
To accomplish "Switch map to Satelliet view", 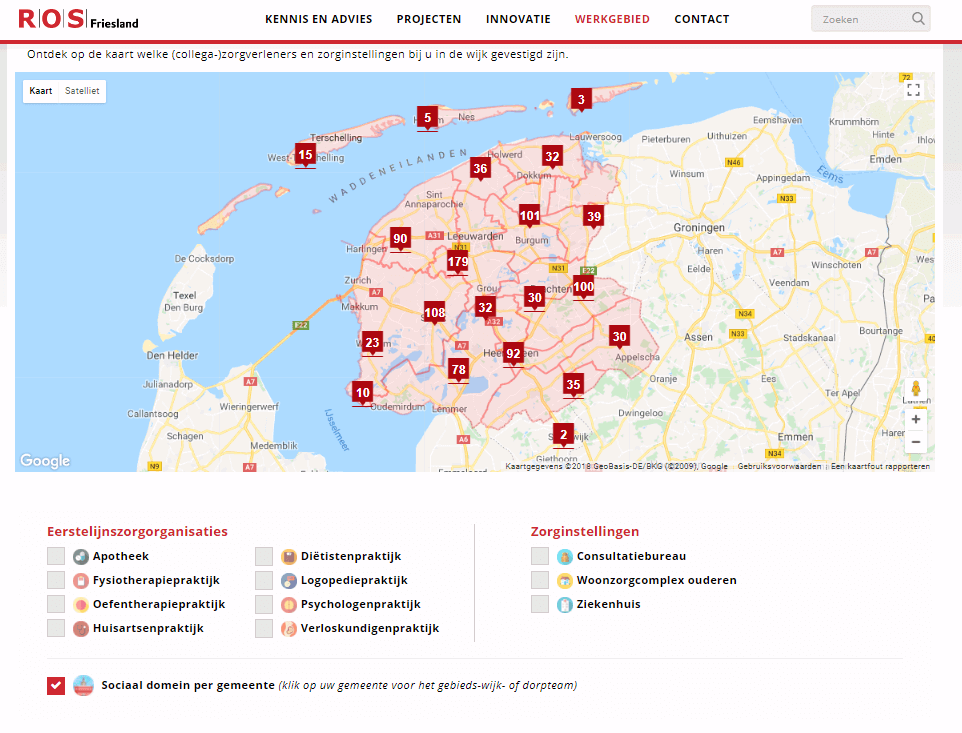I will 82,91.
